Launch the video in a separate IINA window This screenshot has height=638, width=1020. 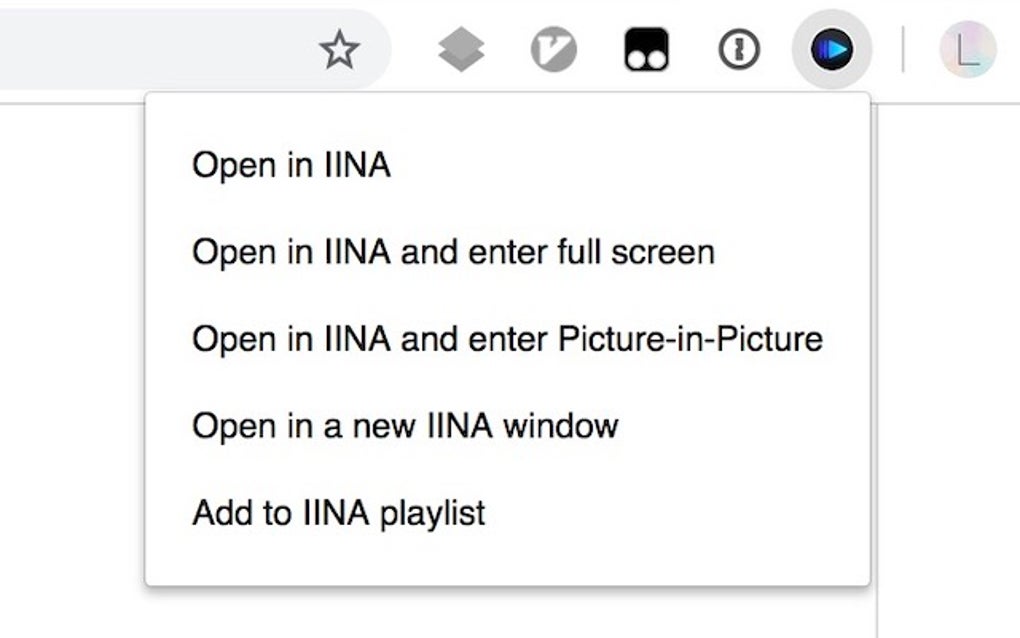(x=404, y=425)
